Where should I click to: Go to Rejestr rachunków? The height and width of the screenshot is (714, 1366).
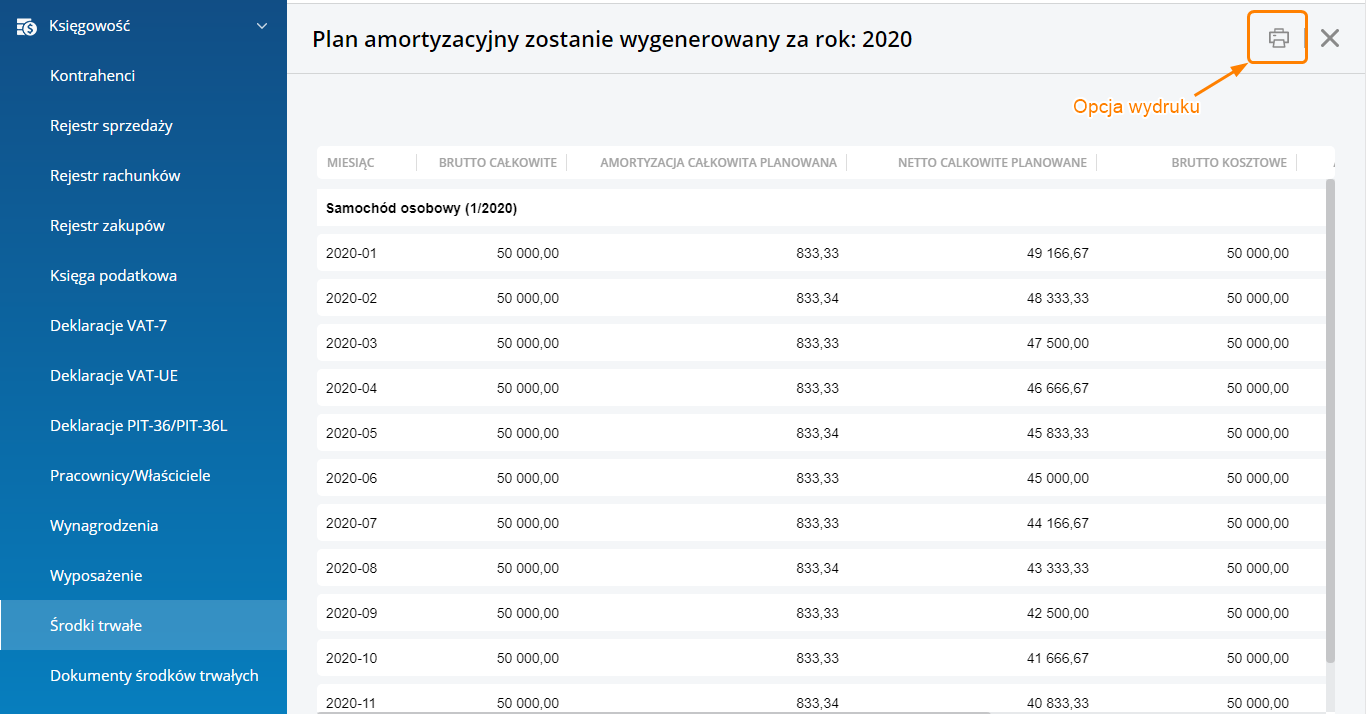(115, 176)
